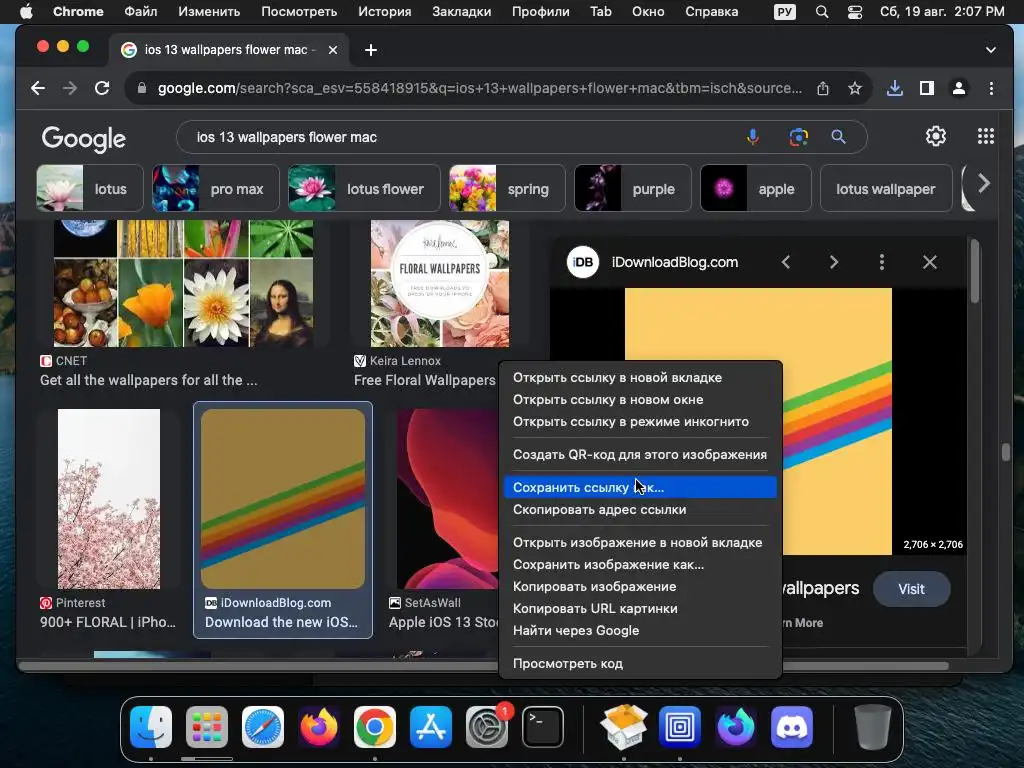Open macOS Control Center icon
Viewport: 1024px width, 768px height.
click(855, 12)
